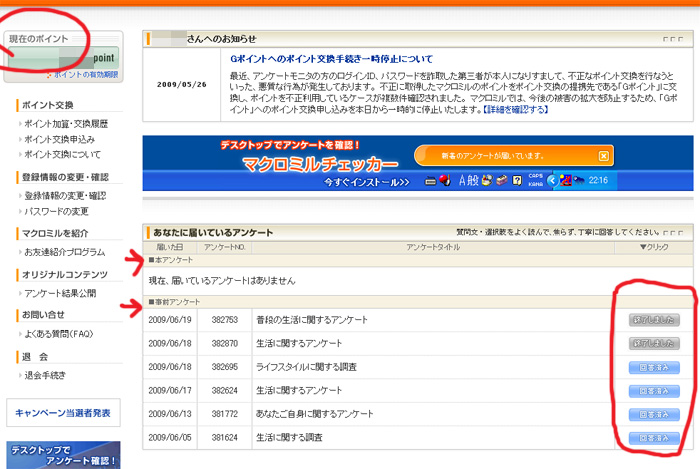This screenshot has height=469, width=700.
Task: Click the マクロミルを紹介 sidebar heading
Action: point(55,233)
